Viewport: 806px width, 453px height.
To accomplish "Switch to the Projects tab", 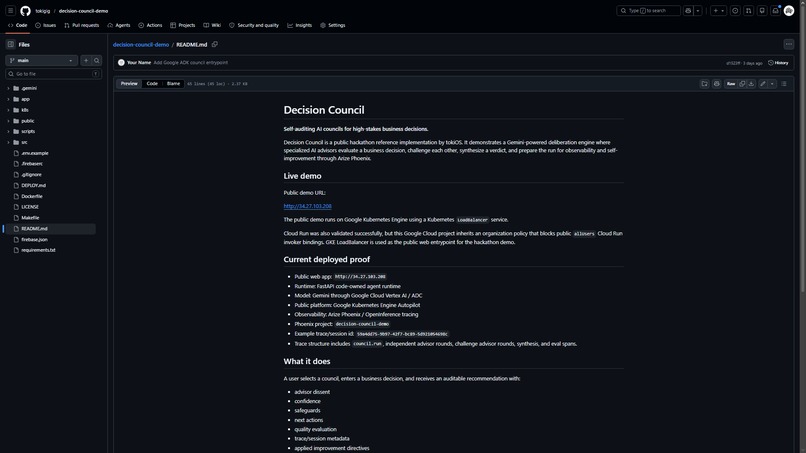I will pos(182,25).
